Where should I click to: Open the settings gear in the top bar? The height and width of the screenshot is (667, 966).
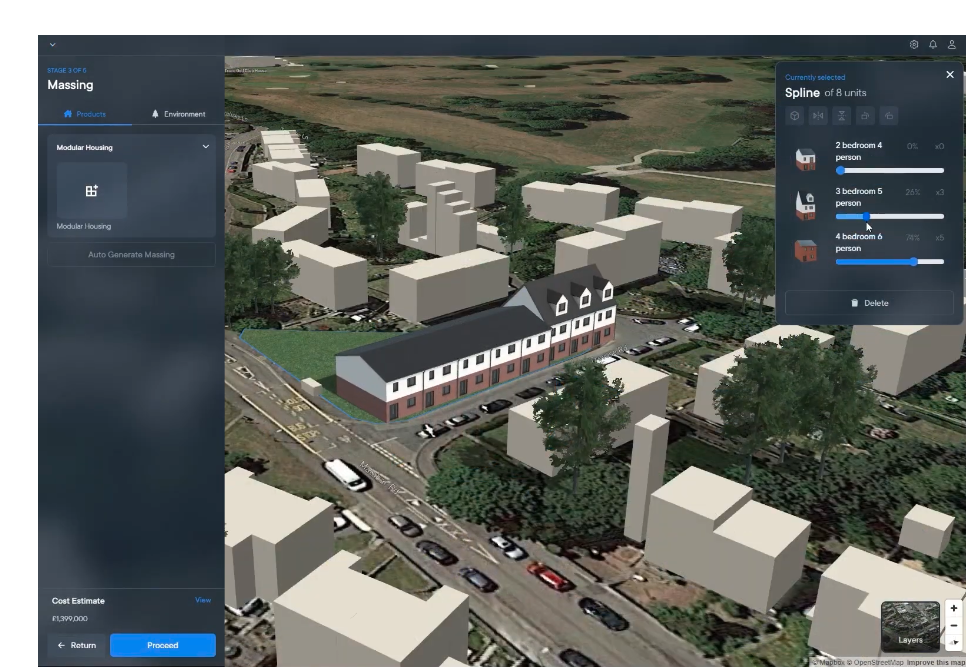913,44
